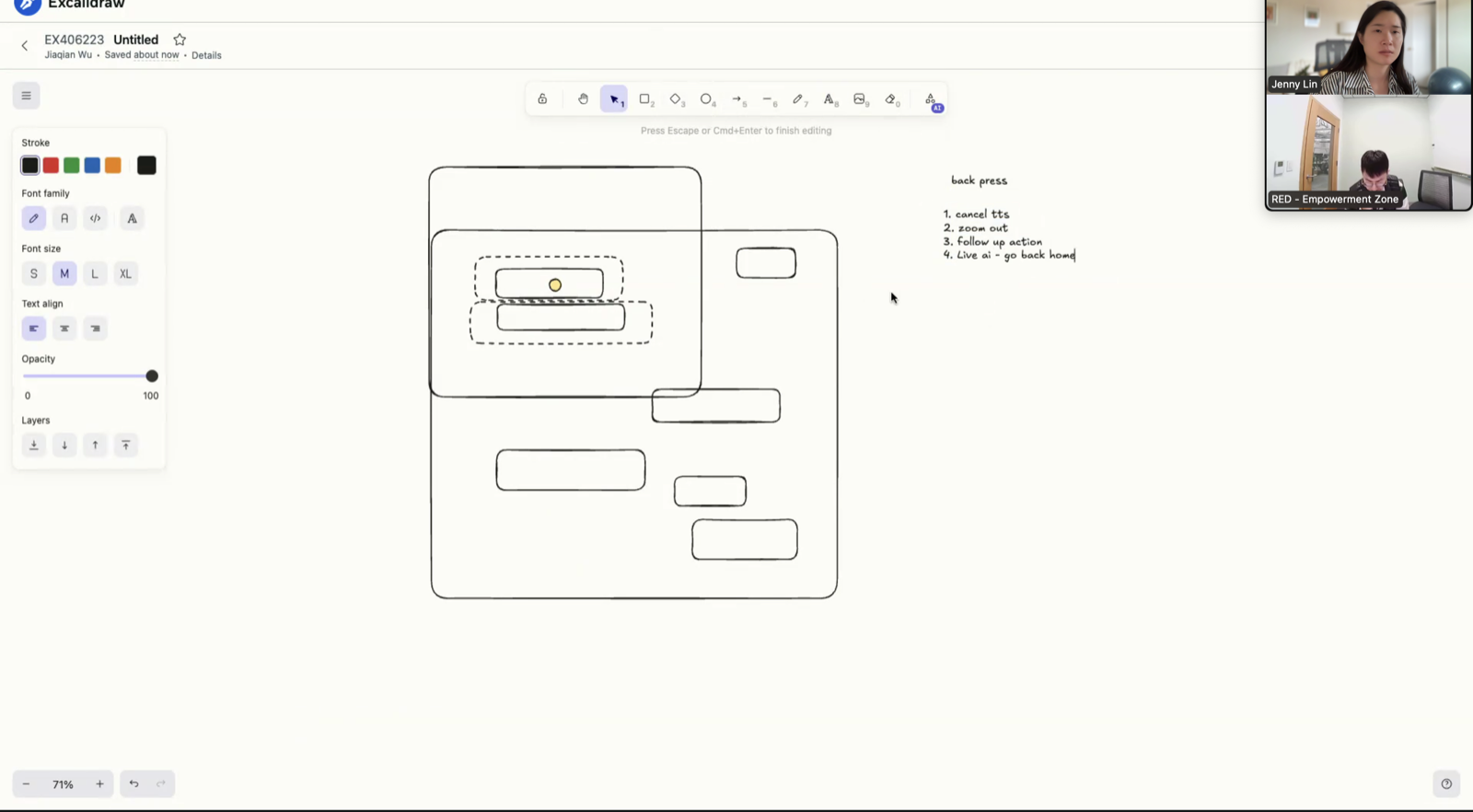Go back with the left chevron
The width and height of the screenshot is (1473, 812).
25,46
